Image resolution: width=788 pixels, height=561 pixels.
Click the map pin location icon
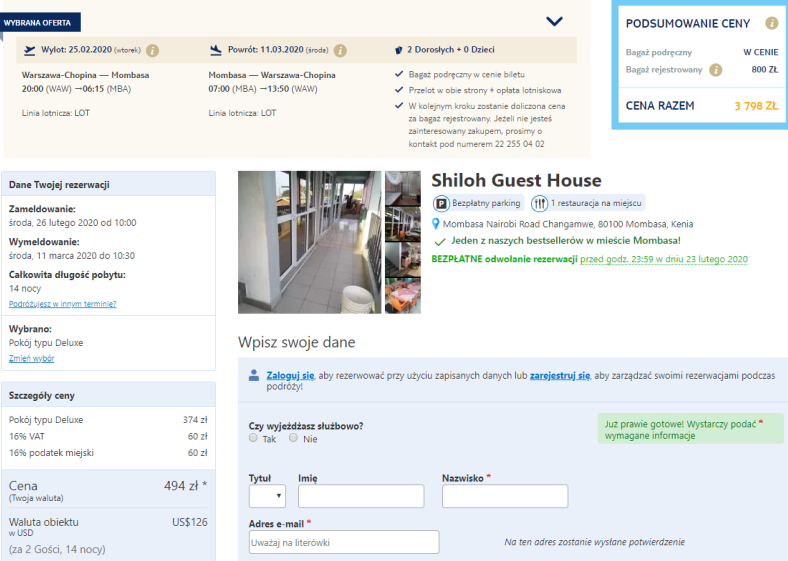tap(436, 224)
